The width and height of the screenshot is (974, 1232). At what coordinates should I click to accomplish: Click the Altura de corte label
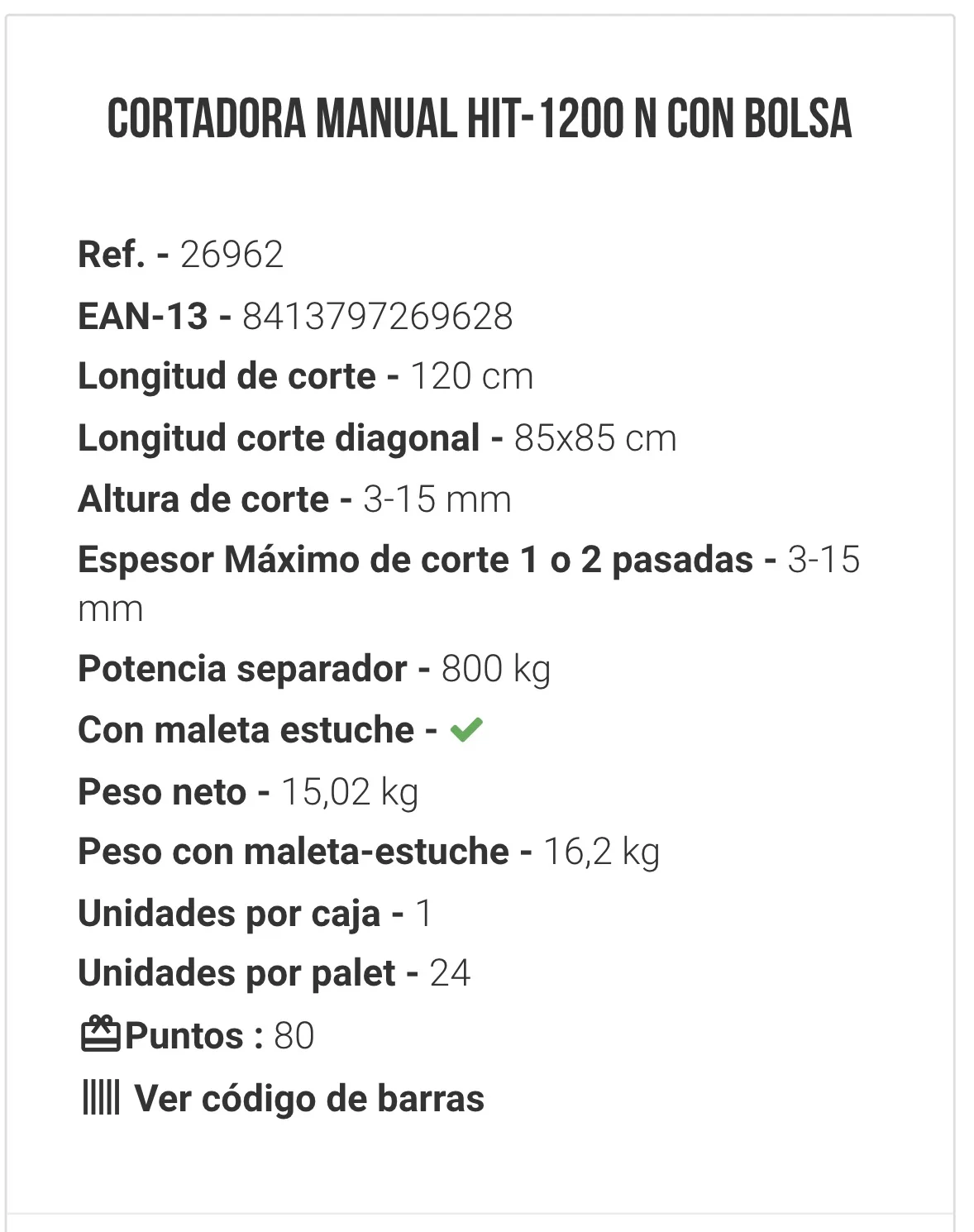pyautogui.click(x=203, y=499)
